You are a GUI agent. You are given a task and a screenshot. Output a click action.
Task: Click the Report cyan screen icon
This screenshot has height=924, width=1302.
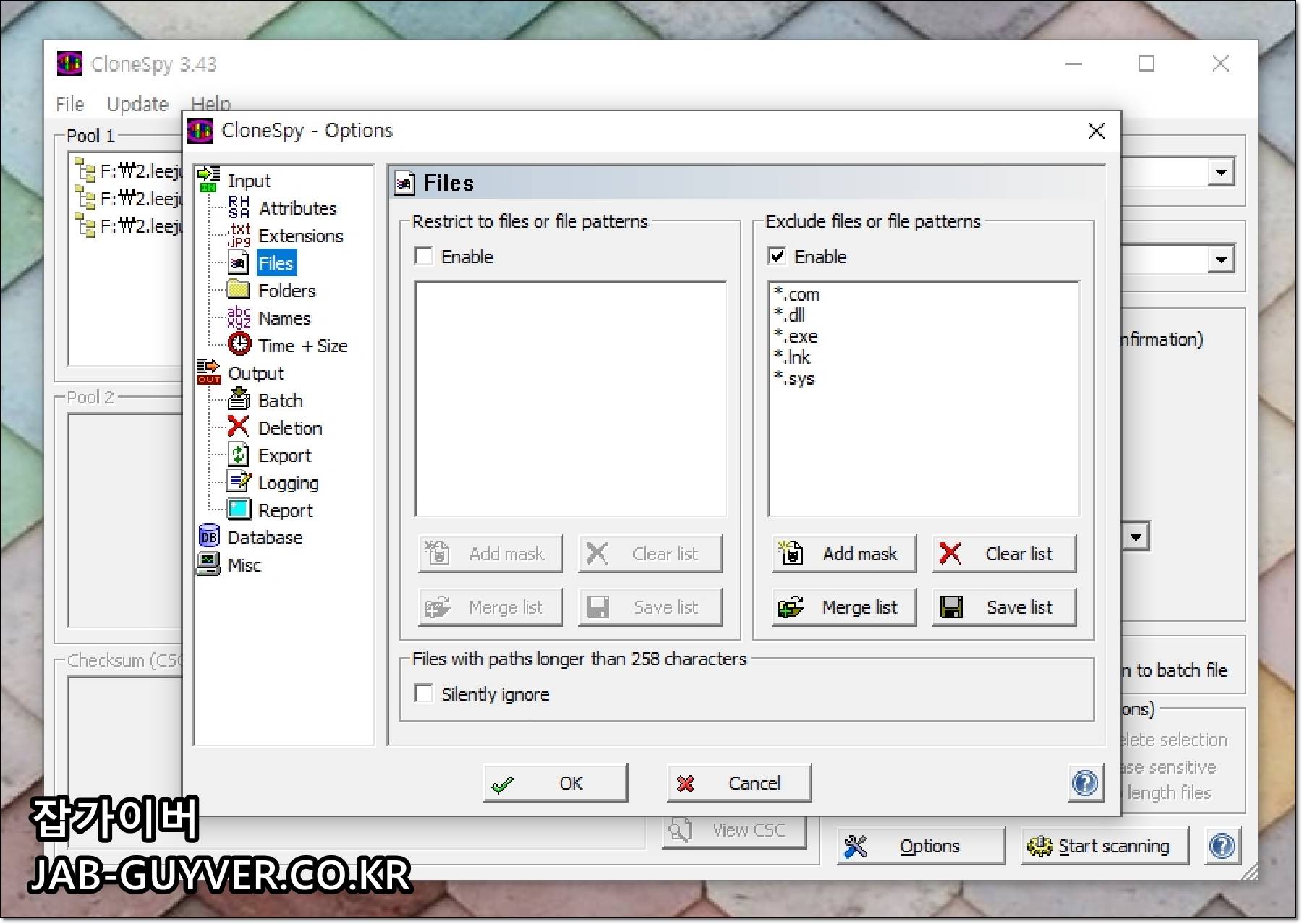pos(239,510)
